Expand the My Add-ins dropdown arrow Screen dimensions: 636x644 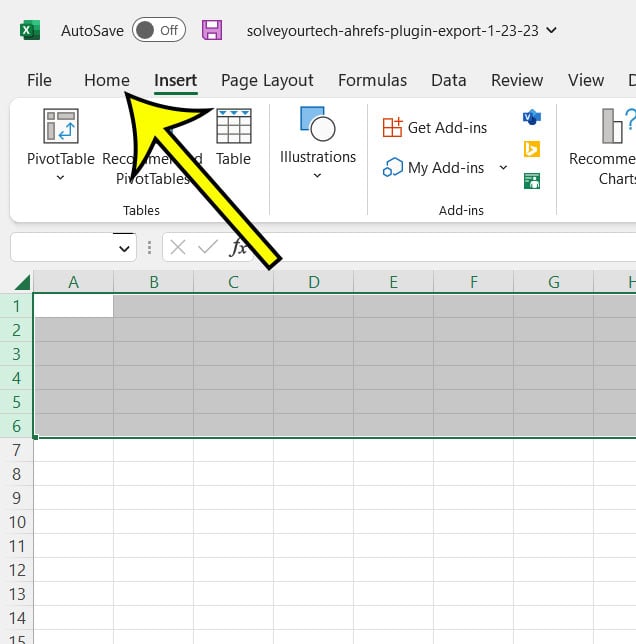point(503,167)
